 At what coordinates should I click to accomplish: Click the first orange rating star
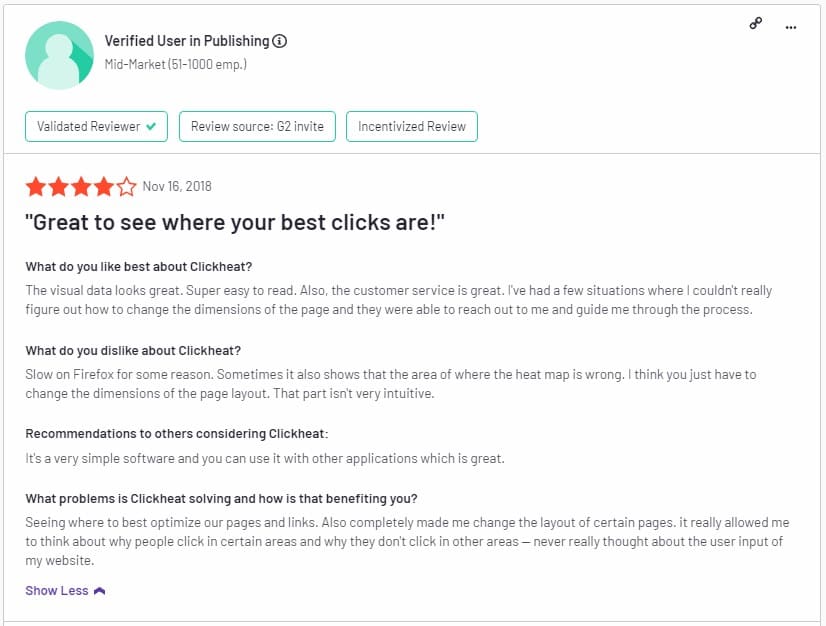(36, 187)
